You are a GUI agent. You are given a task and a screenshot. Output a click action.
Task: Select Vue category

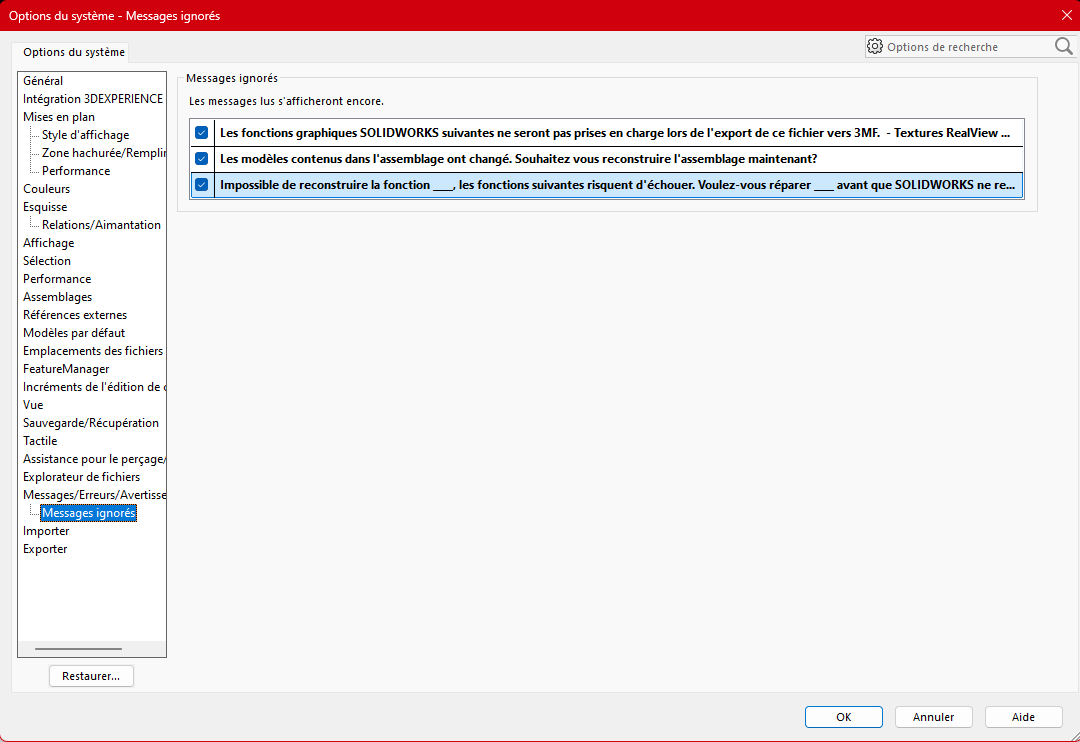tap(33, 404)
